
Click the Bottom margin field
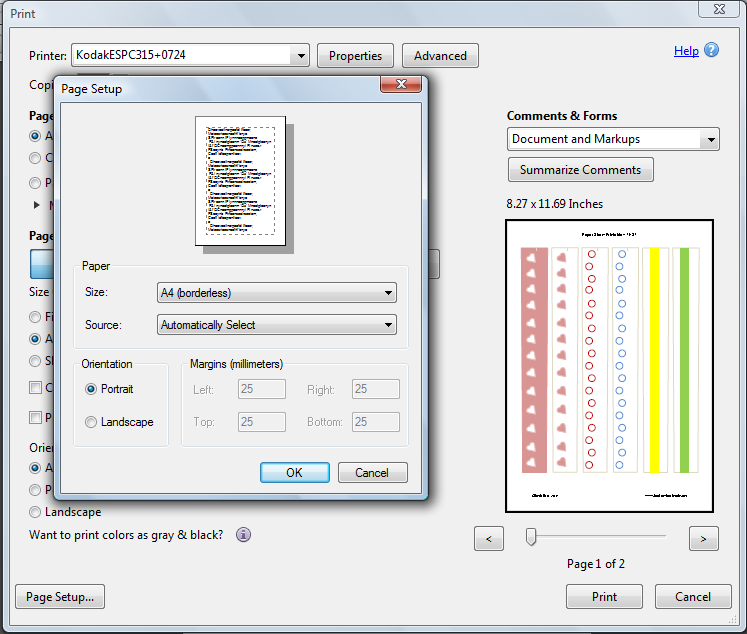pos(376,422)
